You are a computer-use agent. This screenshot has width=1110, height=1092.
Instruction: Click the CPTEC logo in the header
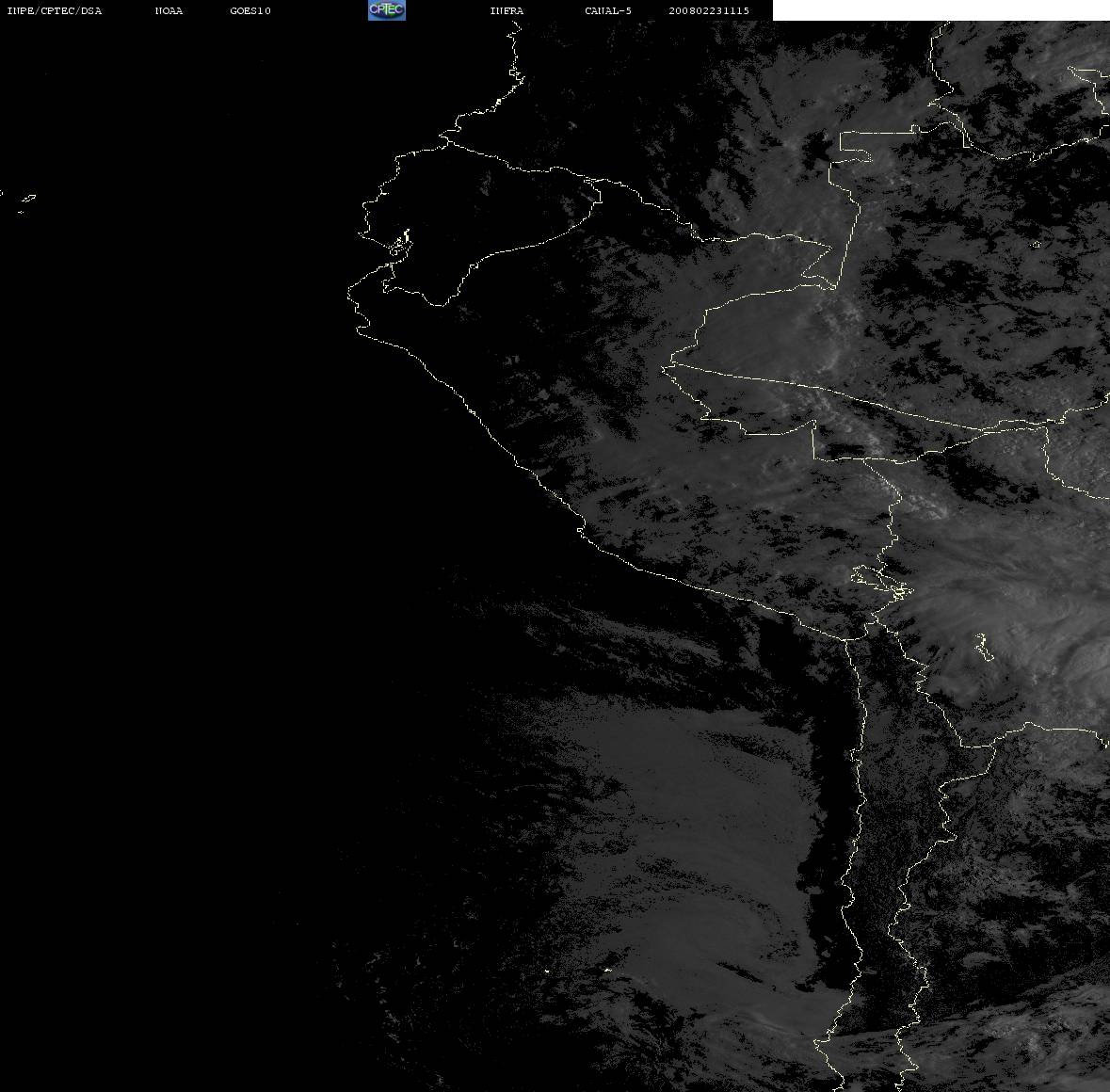387,10
